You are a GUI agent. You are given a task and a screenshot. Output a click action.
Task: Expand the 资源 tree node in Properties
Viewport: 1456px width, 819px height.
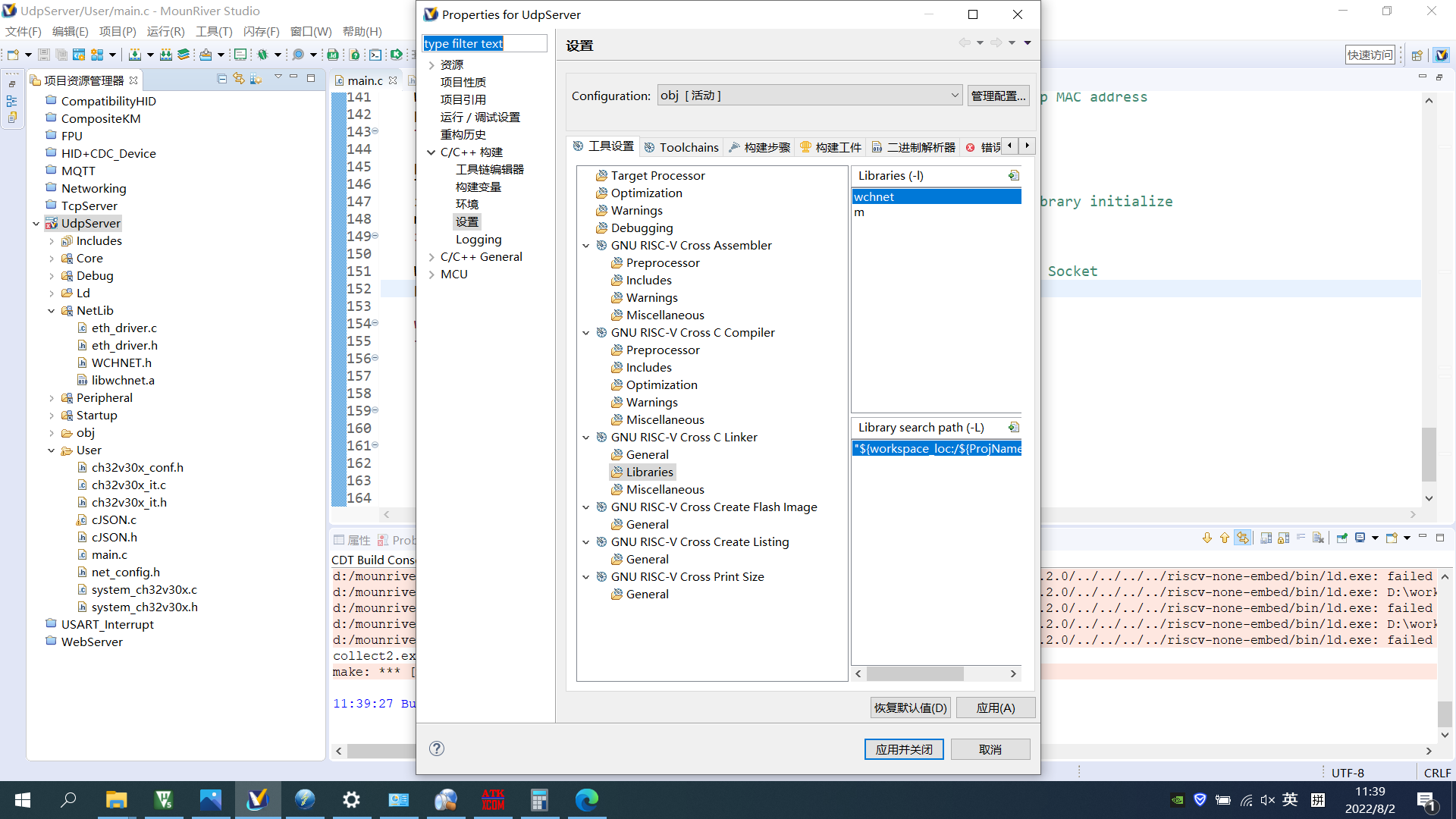(x=431, y=65)
